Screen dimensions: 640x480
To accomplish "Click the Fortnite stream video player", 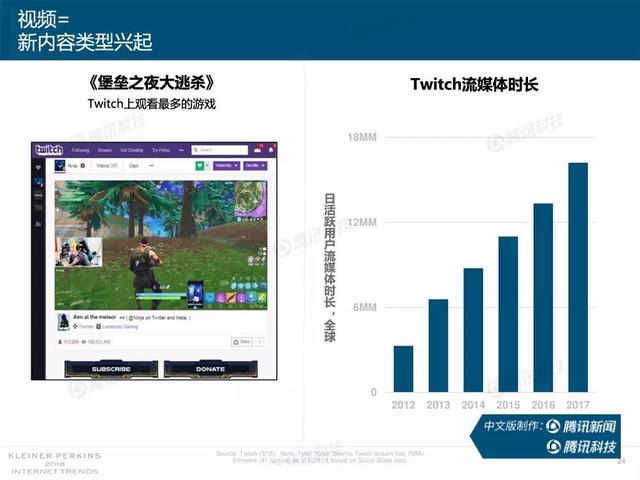I will coord(161,245).
